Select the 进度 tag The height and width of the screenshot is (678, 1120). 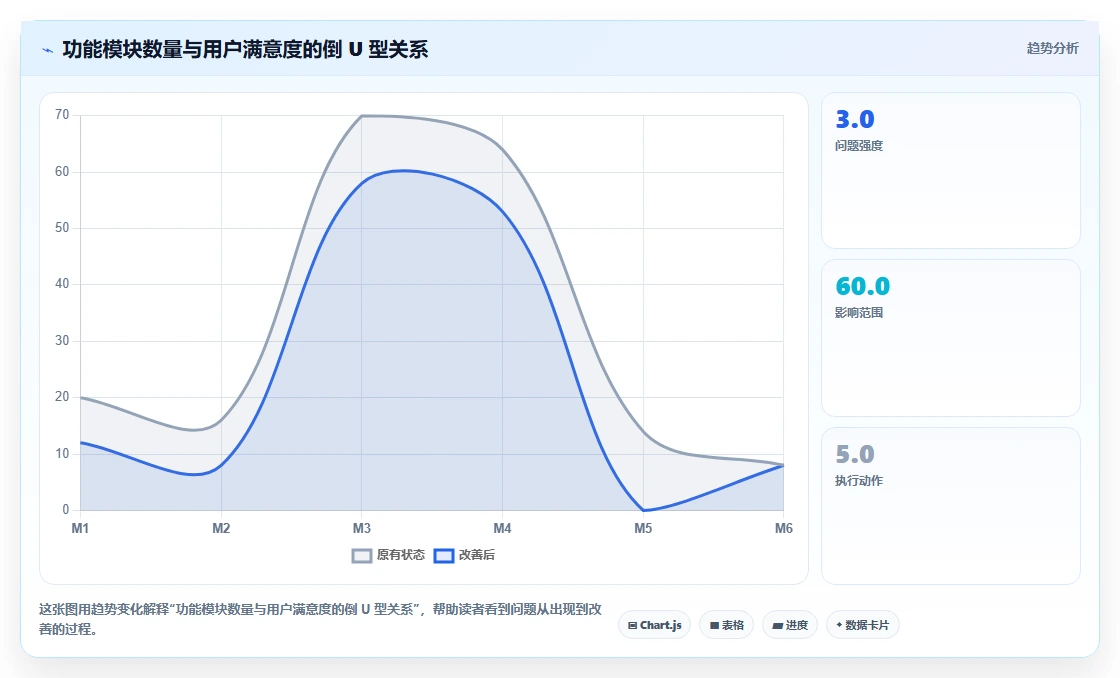coord(790,625)
